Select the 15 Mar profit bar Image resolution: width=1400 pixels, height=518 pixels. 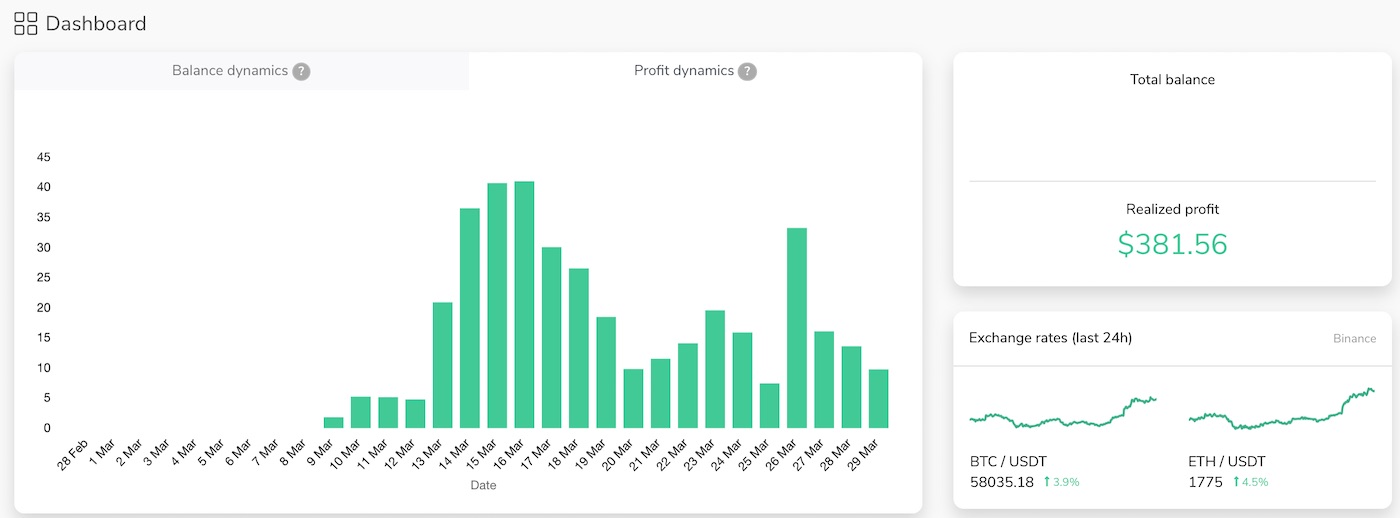[x=497, y=306]
